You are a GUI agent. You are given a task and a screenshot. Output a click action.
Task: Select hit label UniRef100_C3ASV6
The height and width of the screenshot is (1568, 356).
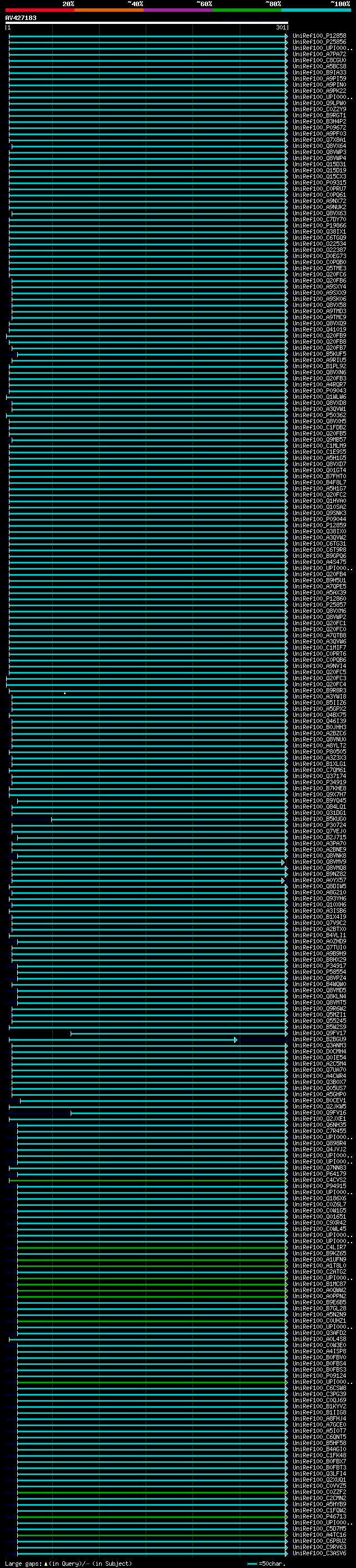(x=319, y=1553)
